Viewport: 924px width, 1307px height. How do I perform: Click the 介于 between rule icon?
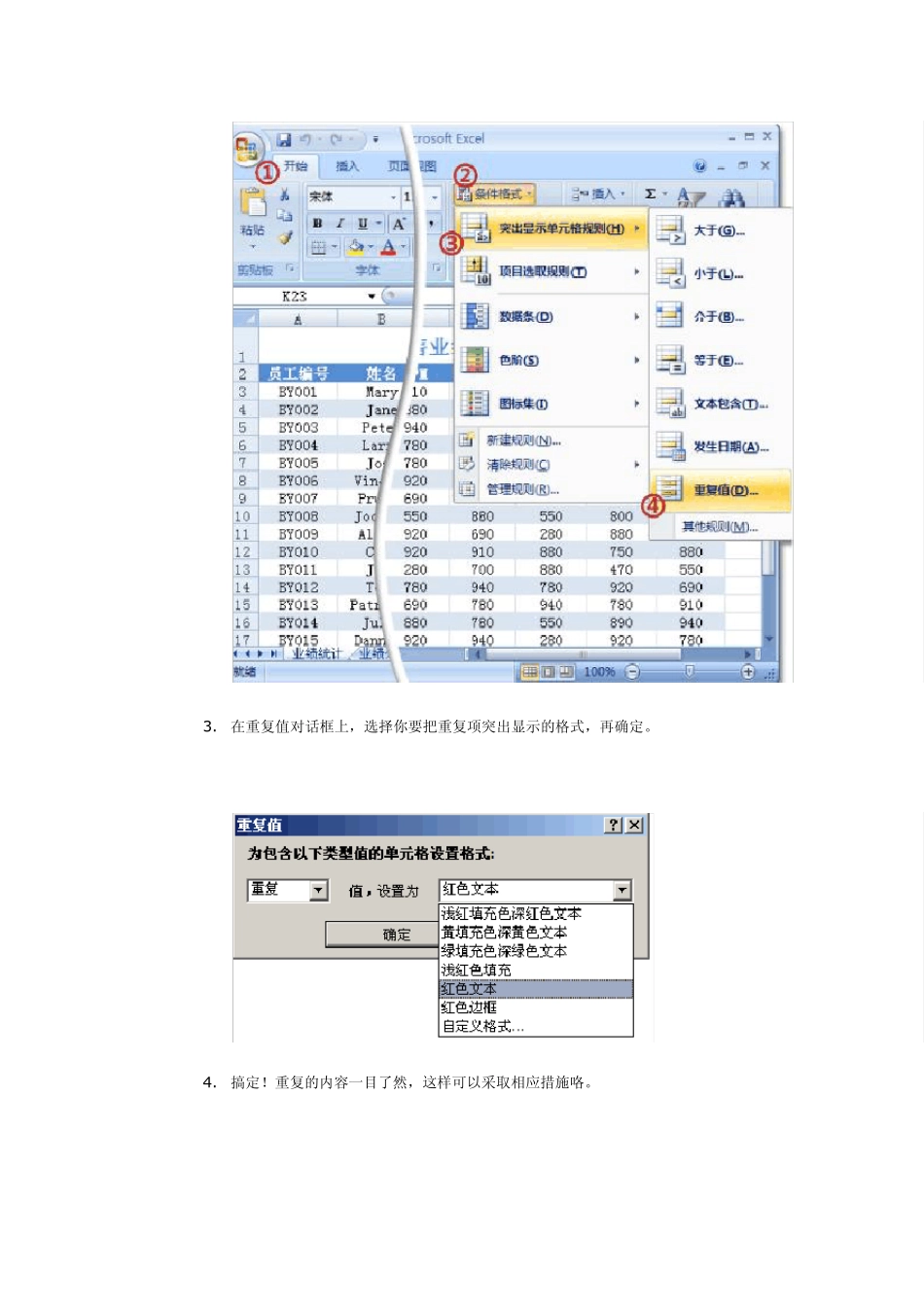coord(670,316)
